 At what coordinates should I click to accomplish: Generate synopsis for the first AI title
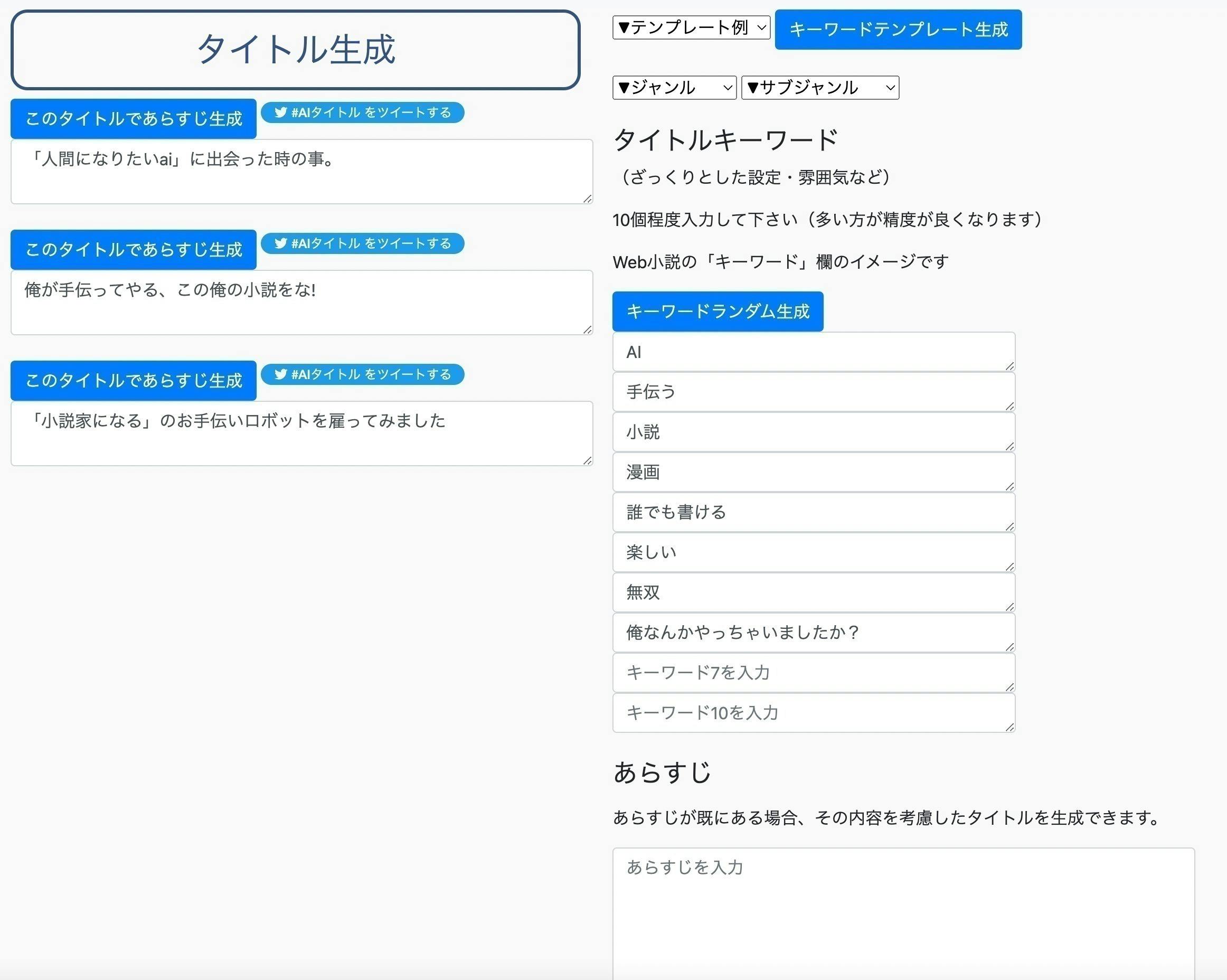coord(133,119)
